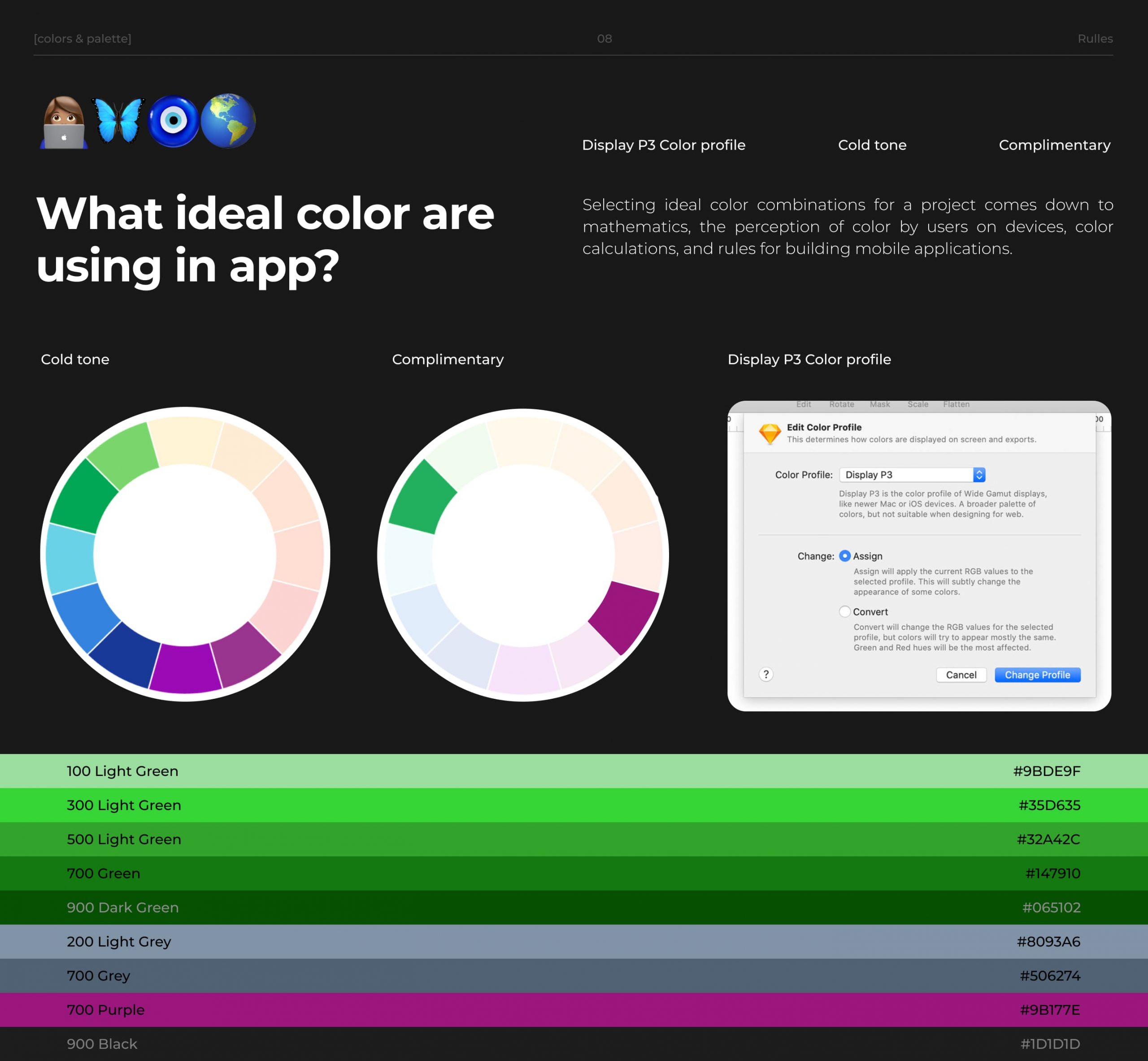Open the Color Profile Display P3 dropdown

pos(906,475)
